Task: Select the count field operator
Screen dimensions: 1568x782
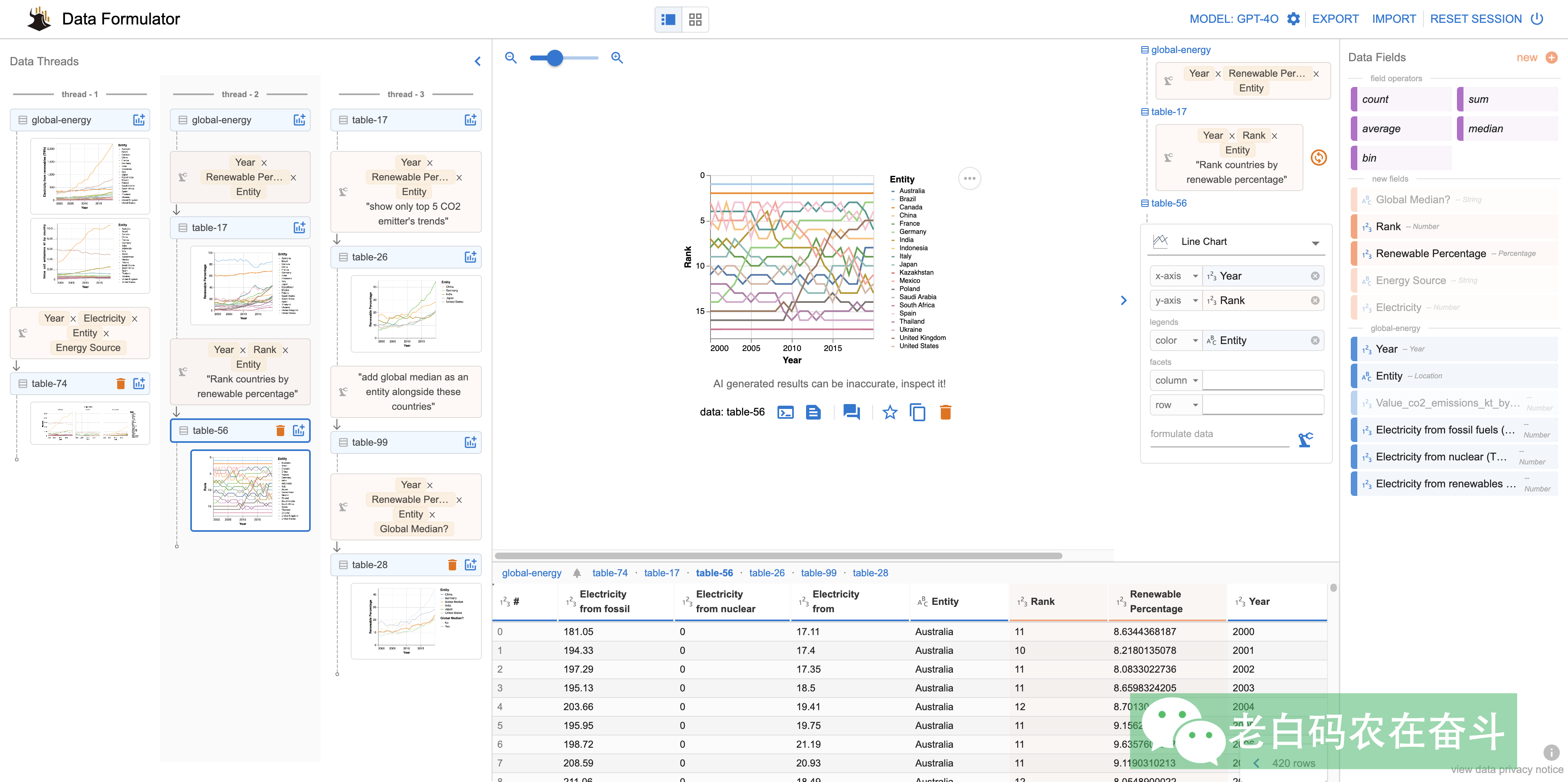Action: tap(1401, 99)
